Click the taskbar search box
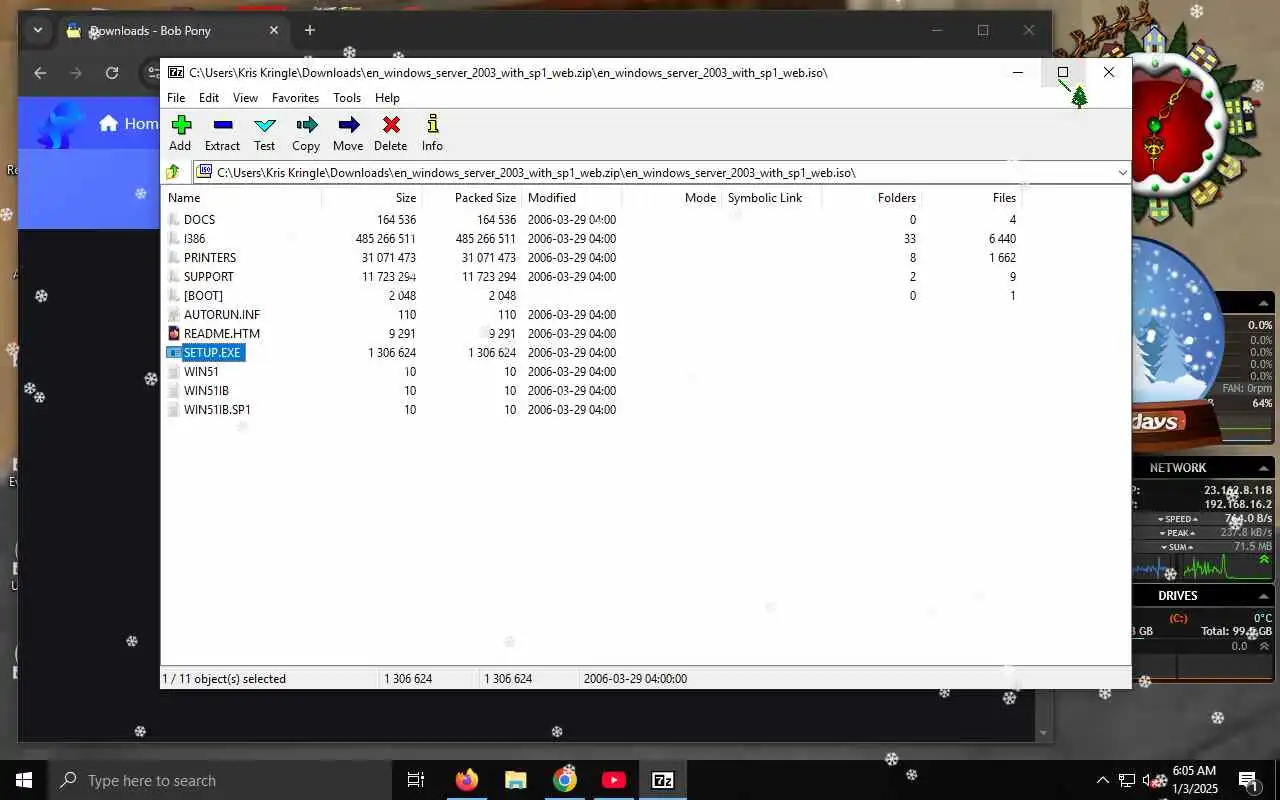The height and width of the screenshot is (800, 1280). (219, 780)
